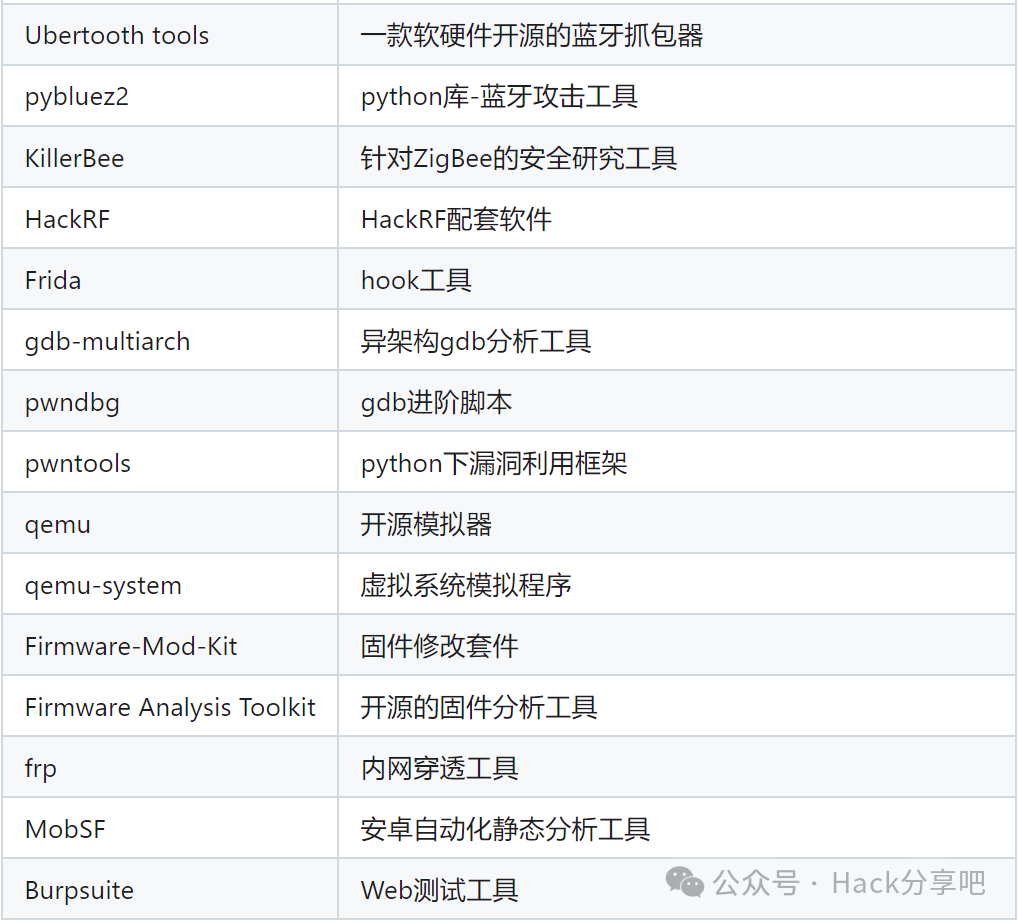The height and width of the screenshot is (924, 1018).
Task: Select 'python下漏洞利用框架' description
Action: click(x=494, y=463)
